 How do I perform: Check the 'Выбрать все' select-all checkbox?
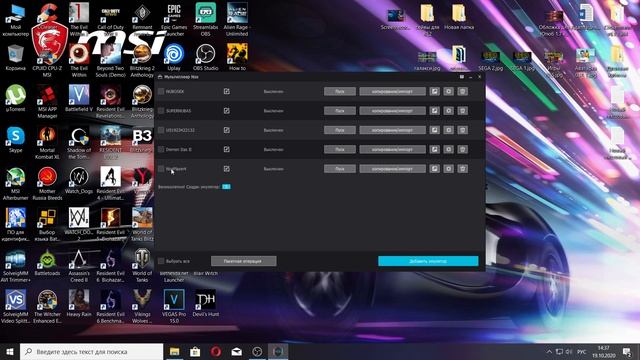coord(161,261)
